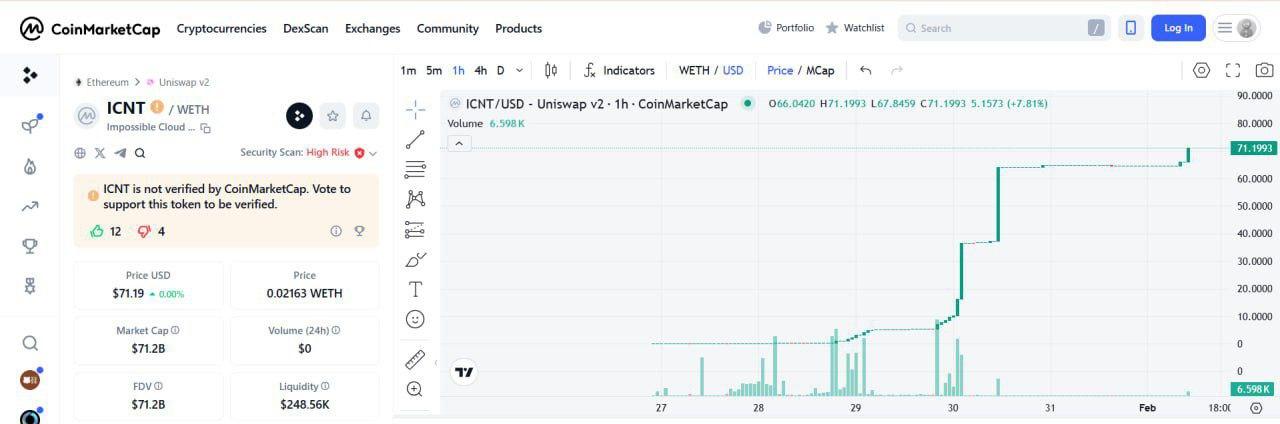This screenshot has width=1280, height=424.
Task: Vote thumbs up for ICNT verification
Action: [97, 231]
